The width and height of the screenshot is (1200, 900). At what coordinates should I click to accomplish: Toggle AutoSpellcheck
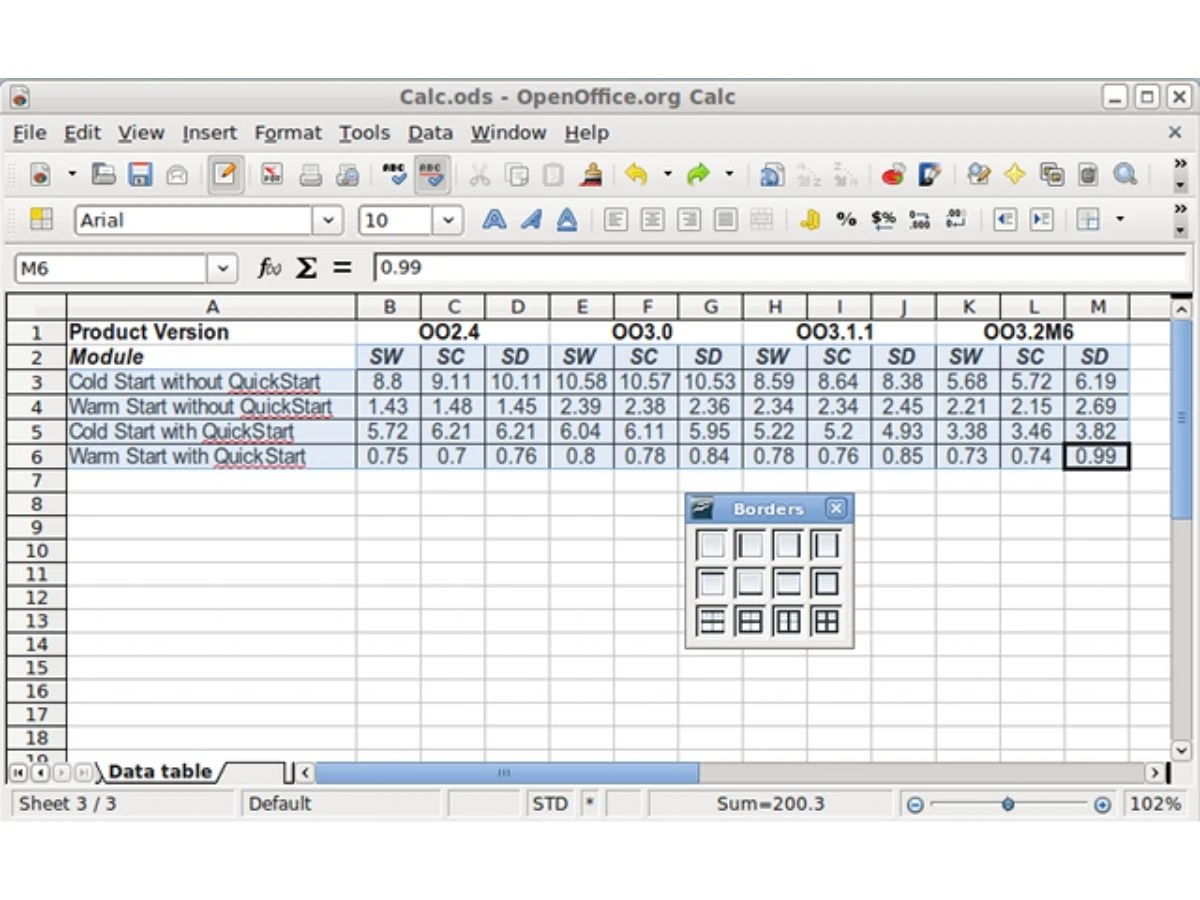point(432,175)
